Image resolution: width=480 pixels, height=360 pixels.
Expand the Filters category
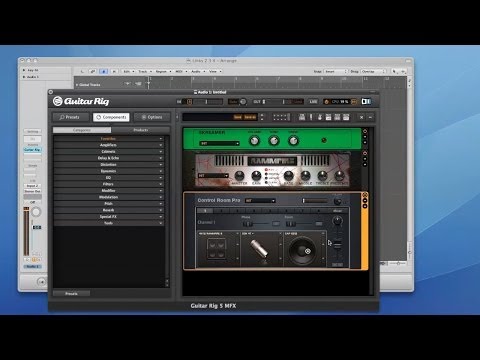point(109,184)
